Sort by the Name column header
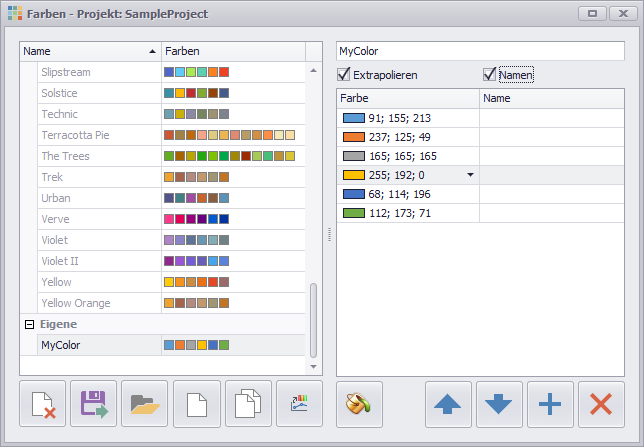 (x=90, y=51)
